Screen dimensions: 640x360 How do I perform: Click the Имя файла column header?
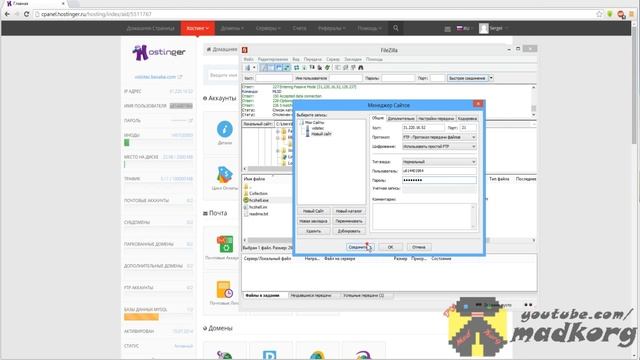[x=255, y=179]
